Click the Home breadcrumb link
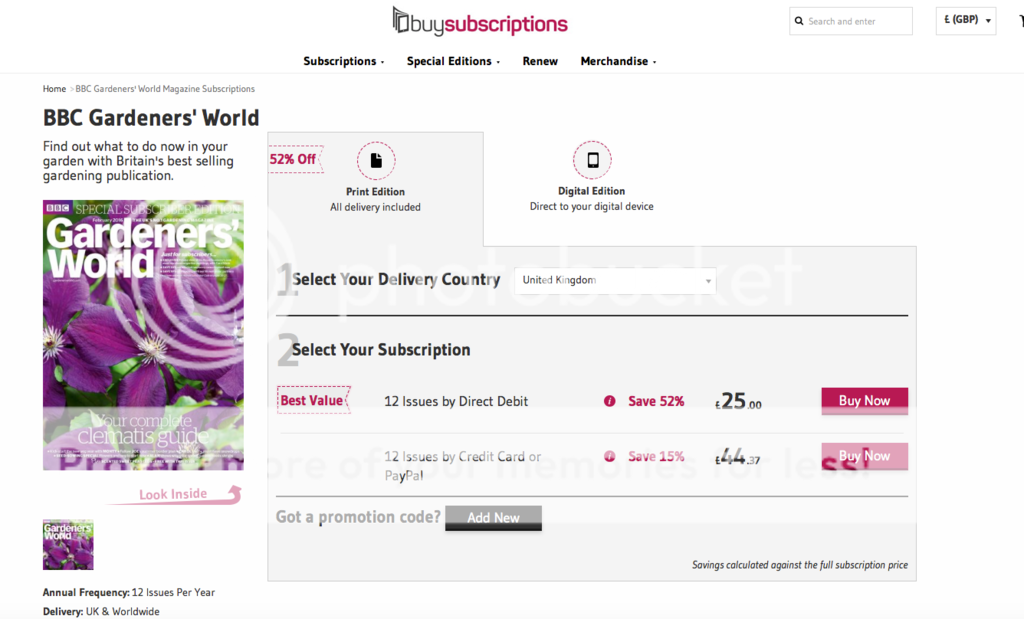The height and width of the screenshot is (619, 1024). pos(54,89)
